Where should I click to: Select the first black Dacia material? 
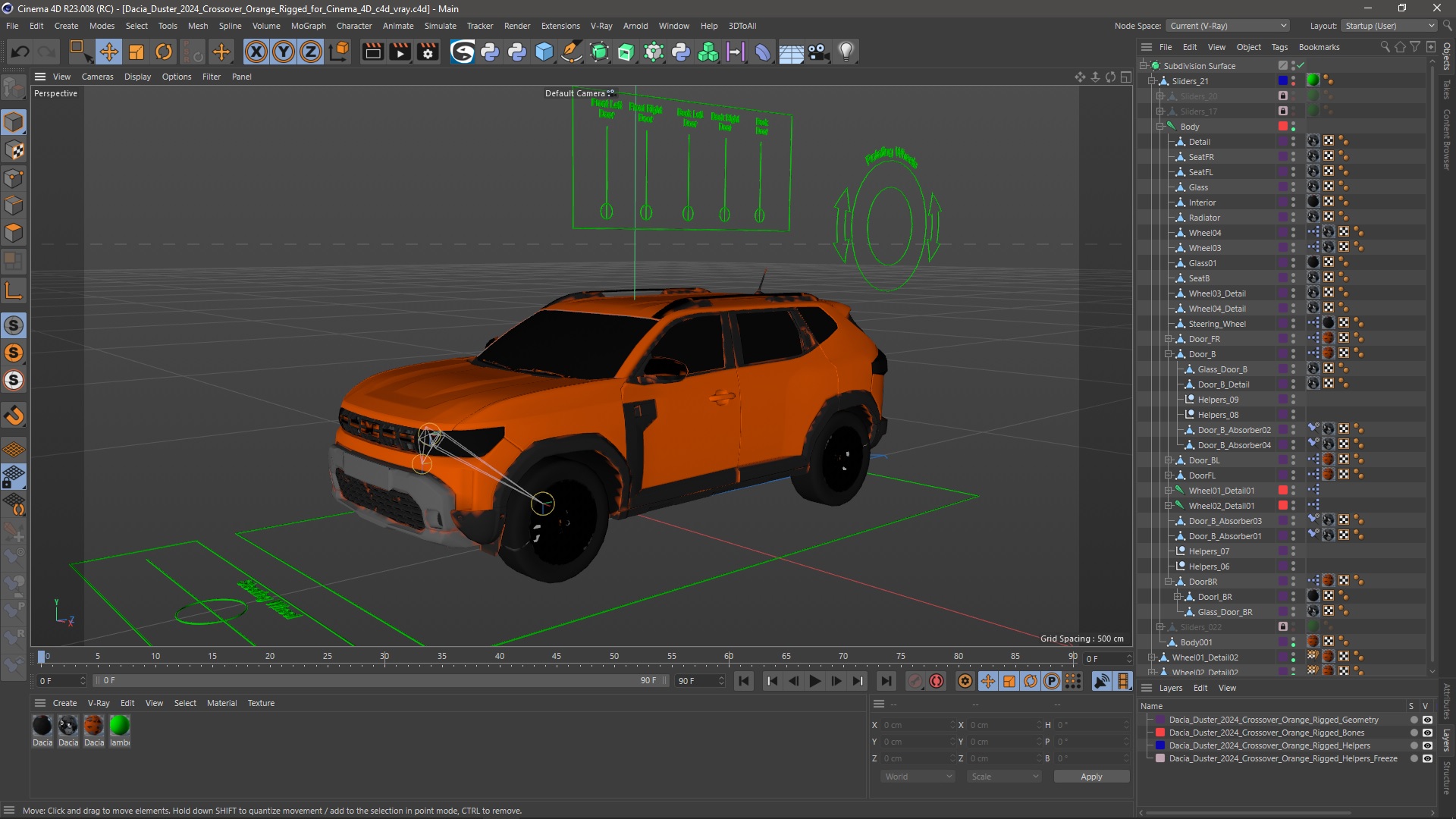point(42,726)
